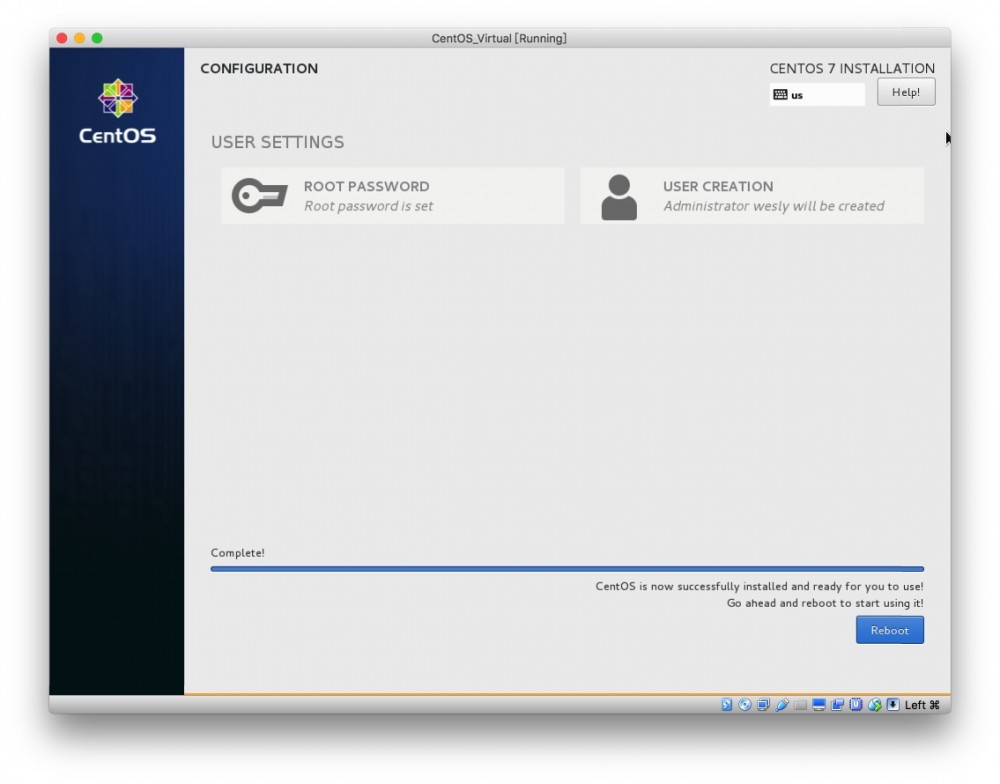Image resolution: width=1000 pixels, height=784 pixels.
Task: Click the CPU virtualization chip status icon
Action: [856, 704]
